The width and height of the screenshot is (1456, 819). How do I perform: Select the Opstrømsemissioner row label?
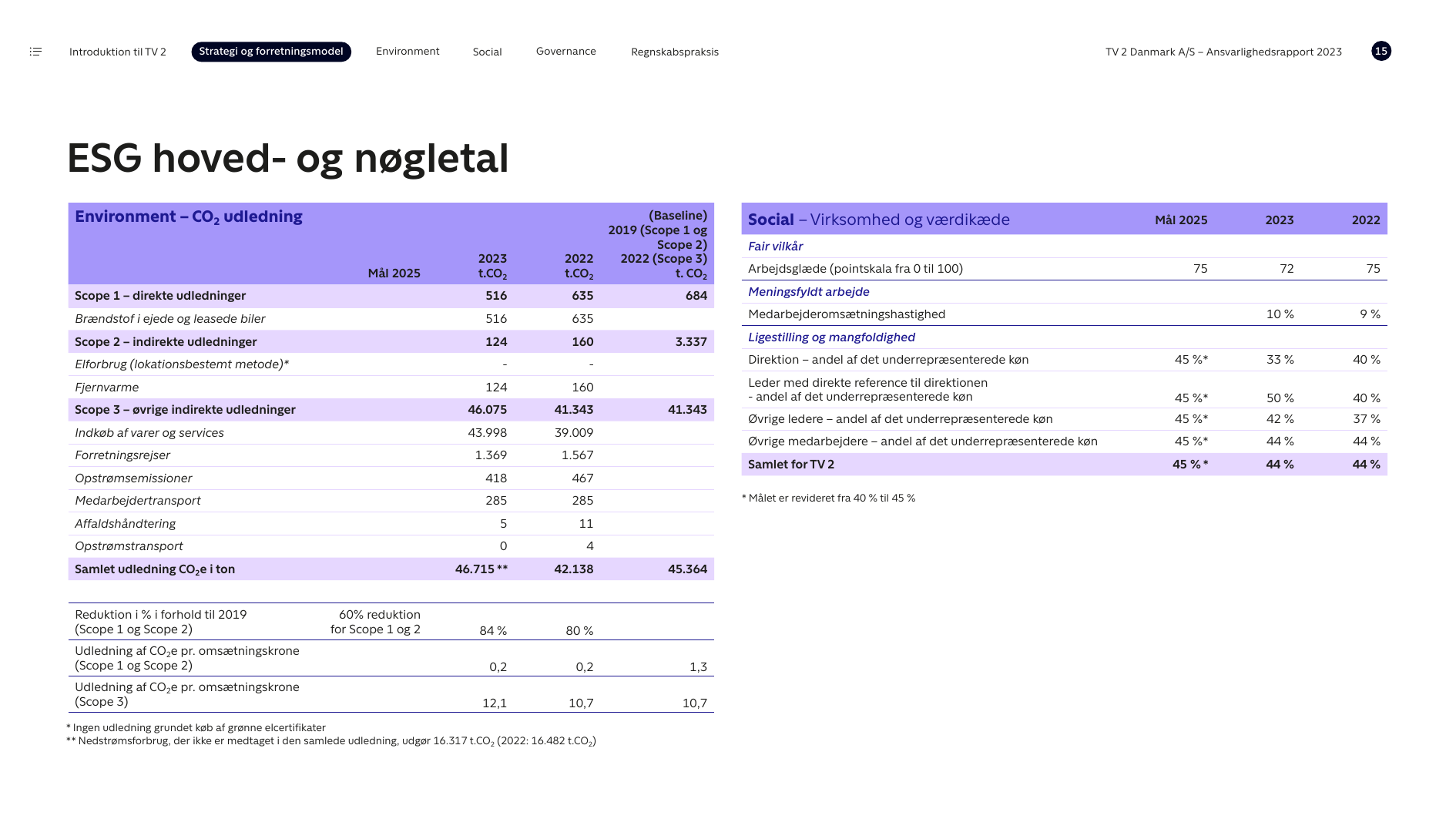pyautogui.click(x=133, y=478)
